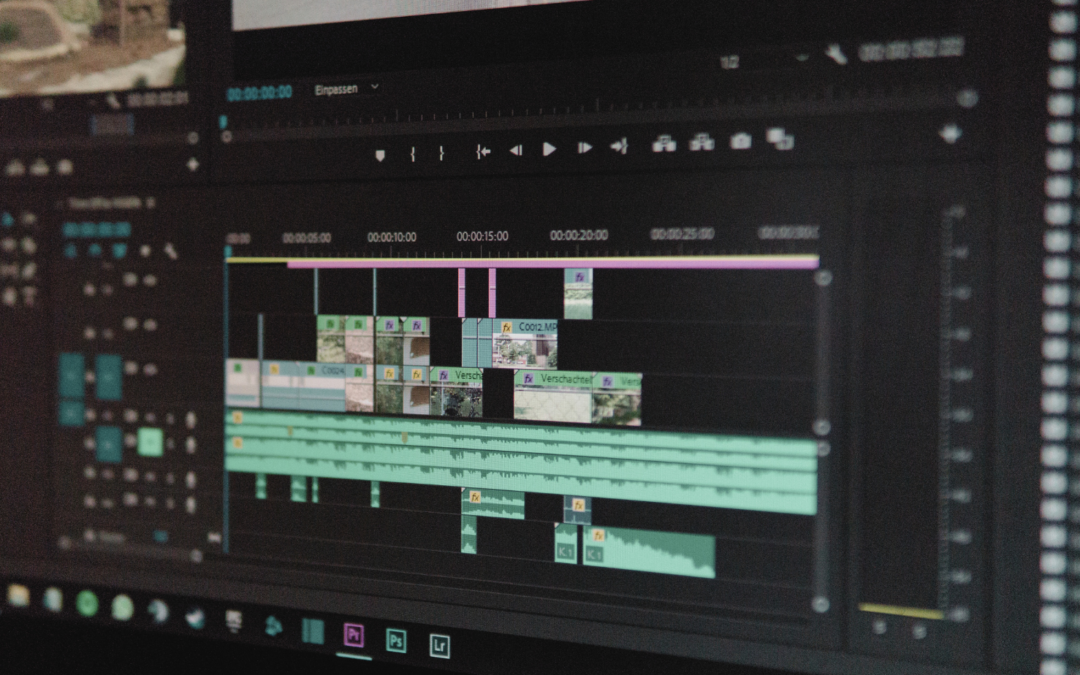The image size is (1080, 675).
Task: Select the purple fx clip on top track
Action: pyautogui.click(x=578, y=294)
